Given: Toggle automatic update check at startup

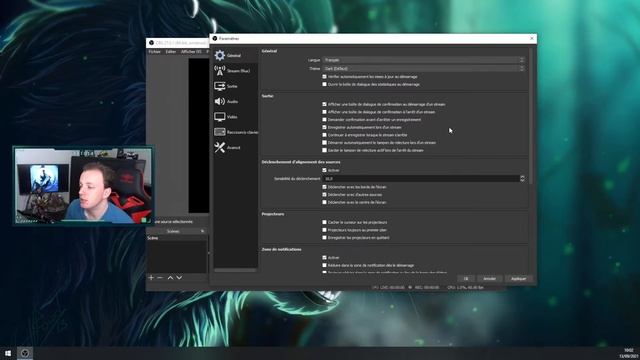Looking at the screenshot, I should click(324, 76).
